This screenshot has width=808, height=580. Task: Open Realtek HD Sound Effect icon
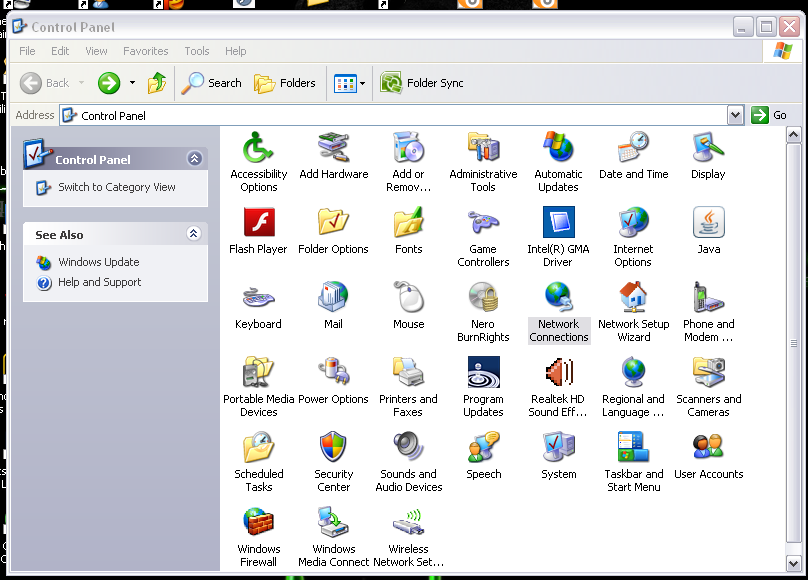[559, 372]
